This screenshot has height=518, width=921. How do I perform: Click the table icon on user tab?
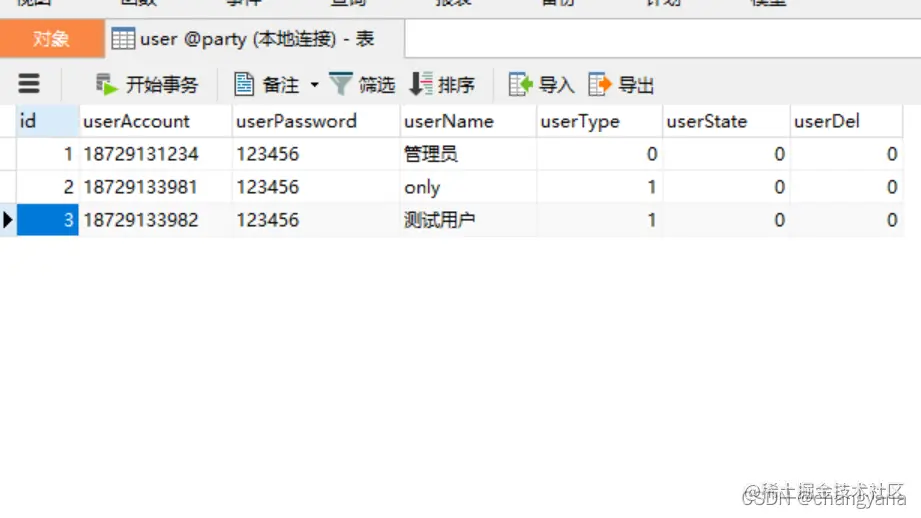[x=123, y=39]
